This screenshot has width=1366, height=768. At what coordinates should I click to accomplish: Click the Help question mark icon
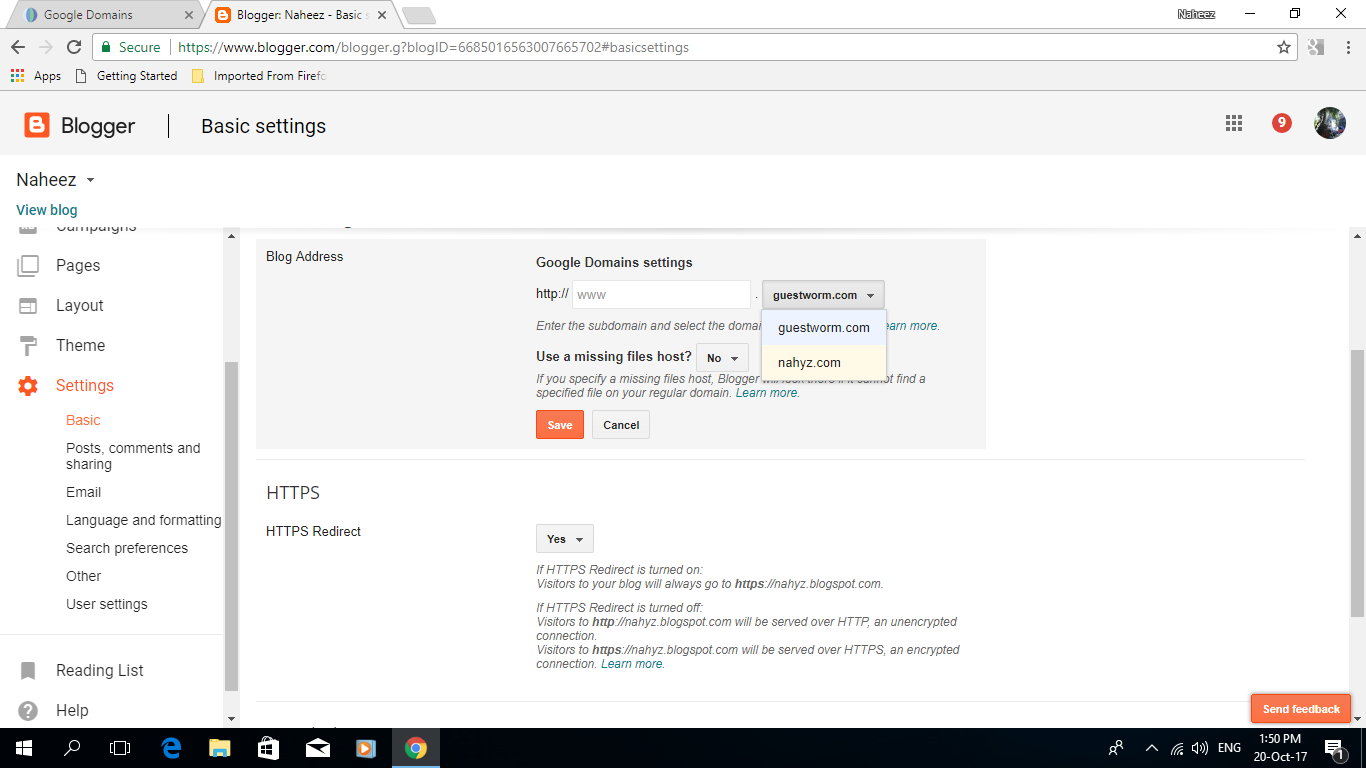tap(28, 710)
